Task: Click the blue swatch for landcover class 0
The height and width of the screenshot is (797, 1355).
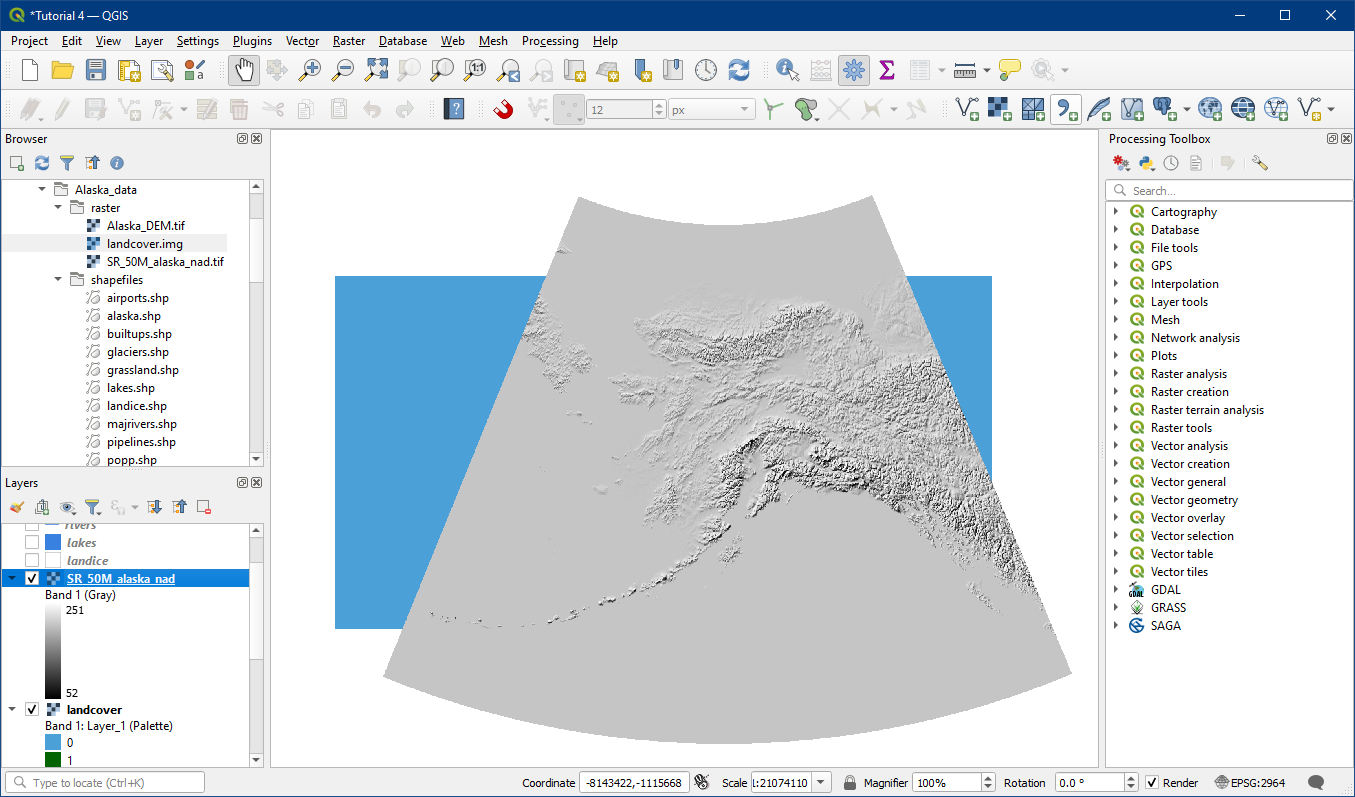Action: pyautogui.click(x=53, y=743)
